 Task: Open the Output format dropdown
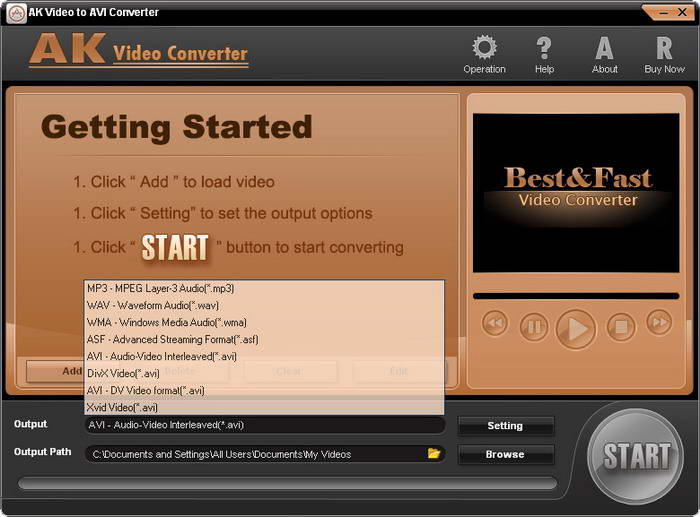point(265,425)
